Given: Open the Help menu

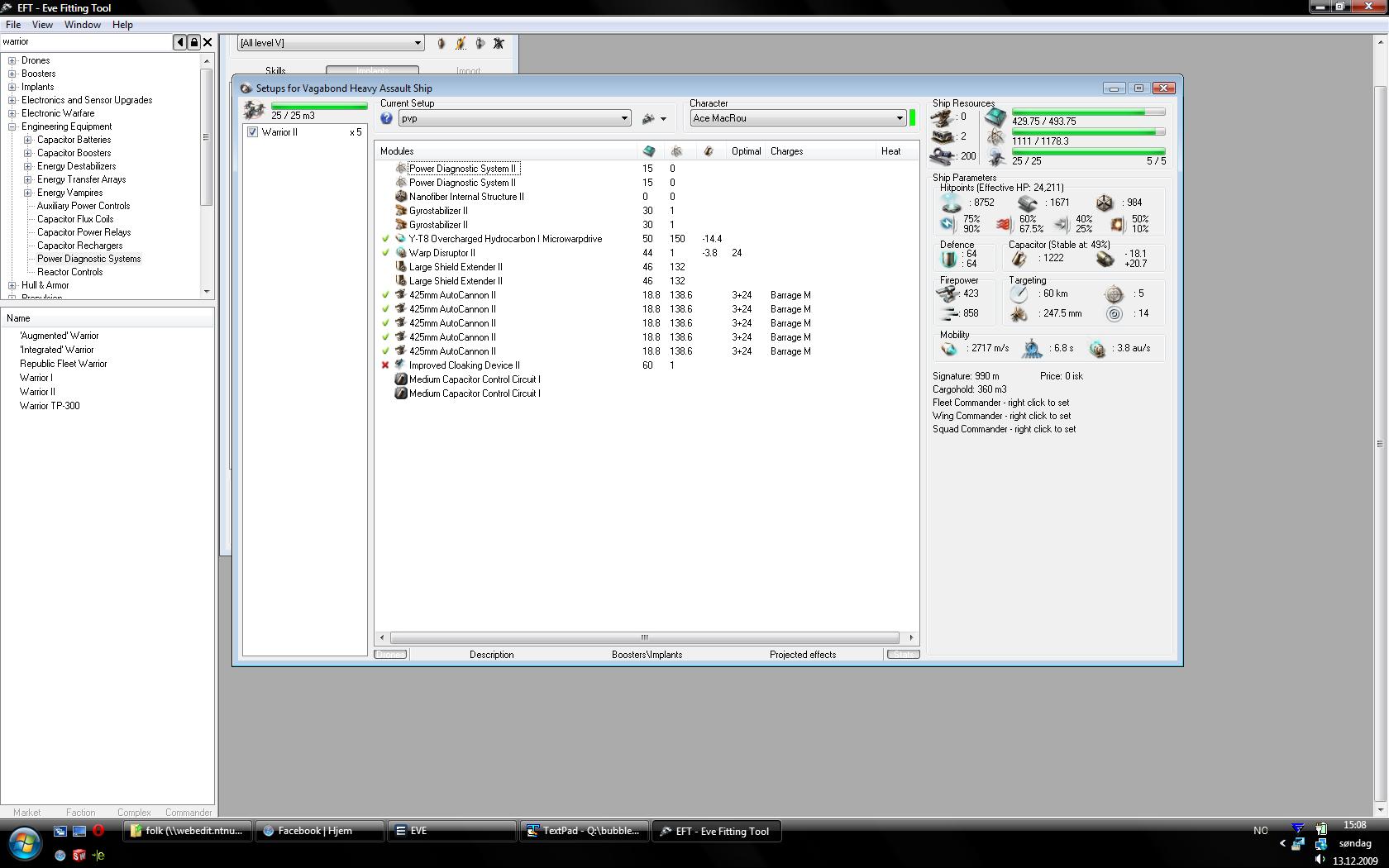Looking at the screenshot, I should coord(122,25).
